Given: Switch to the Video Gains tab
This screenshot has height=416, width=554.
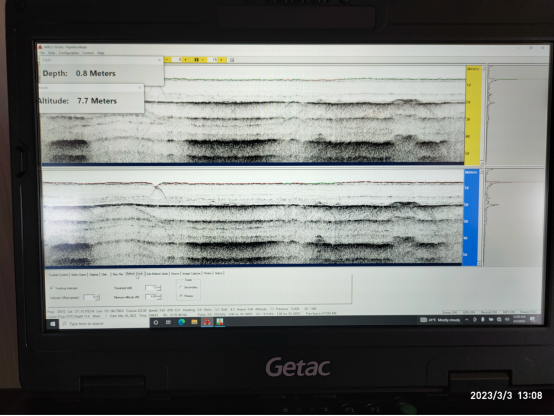Looking at the screenshot, I should 78,275.
